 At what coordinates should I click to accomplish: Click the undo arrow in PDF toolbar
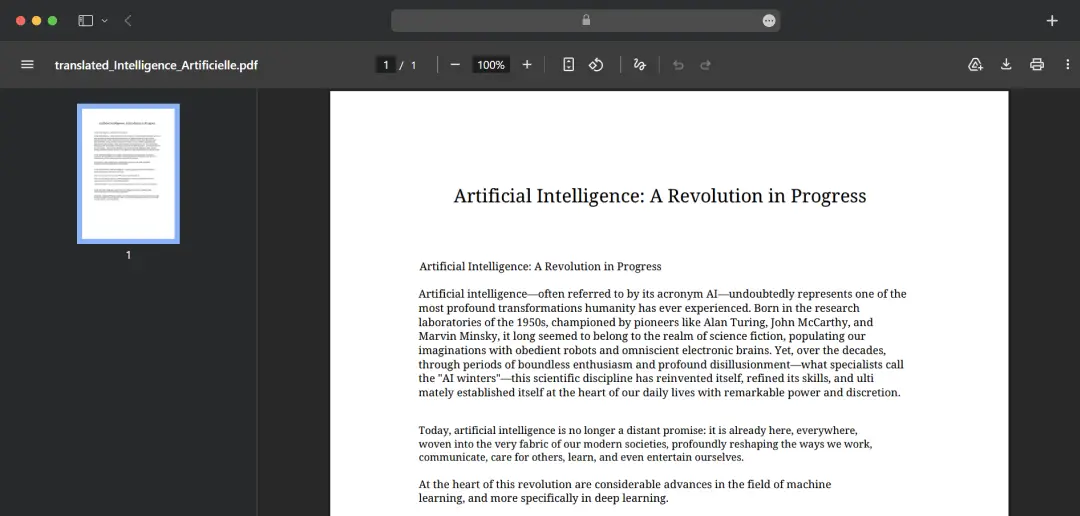click(x=678, y=65)
